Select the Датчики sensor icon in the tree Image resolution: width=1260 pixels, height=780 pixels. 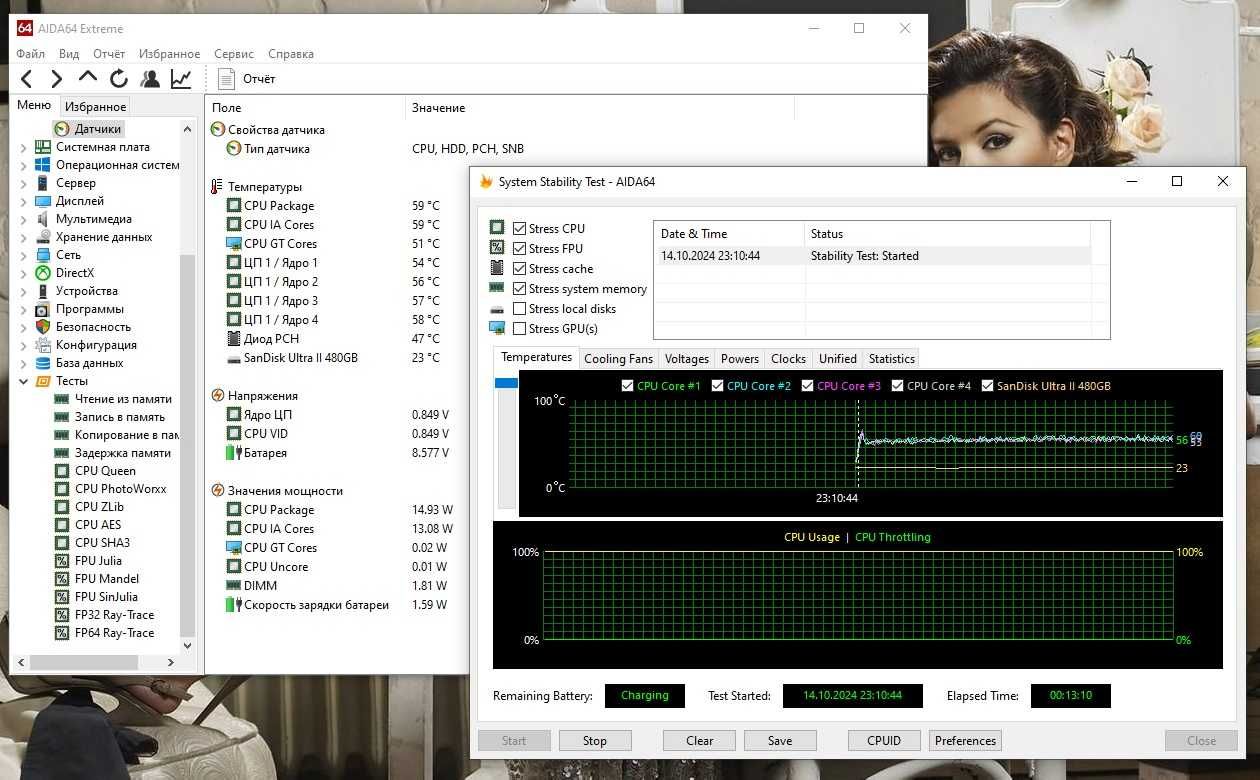coord(62,129)
